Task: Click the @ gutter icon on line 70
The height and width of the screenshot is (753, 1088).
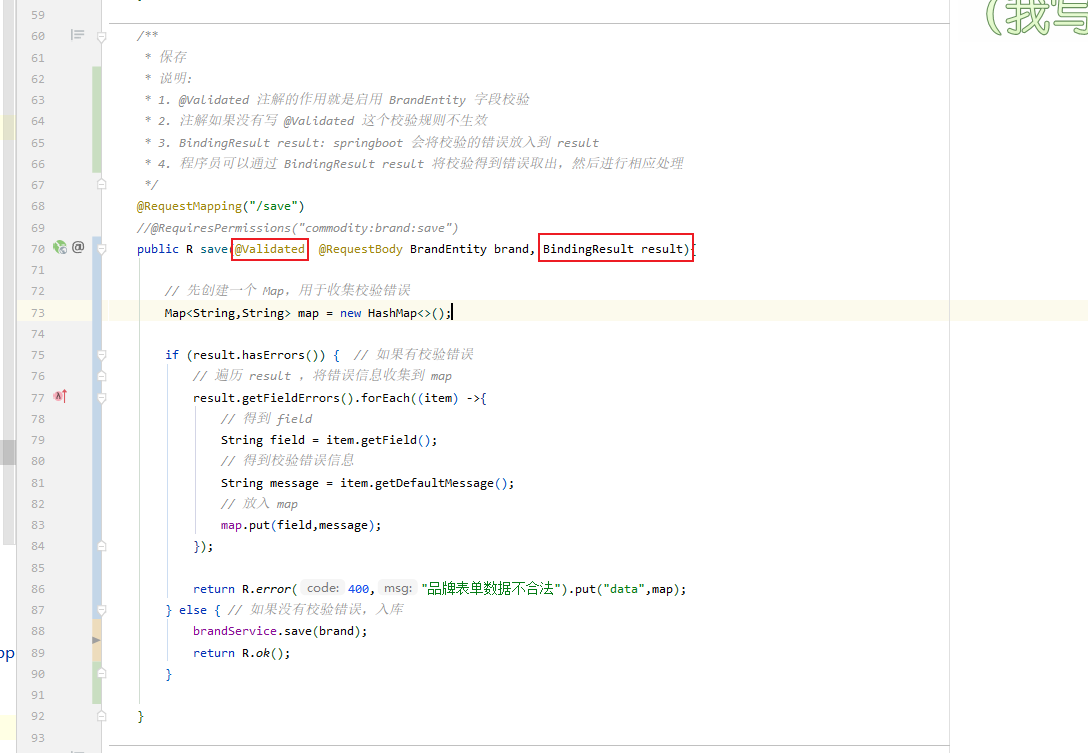Action: [78, 247]
